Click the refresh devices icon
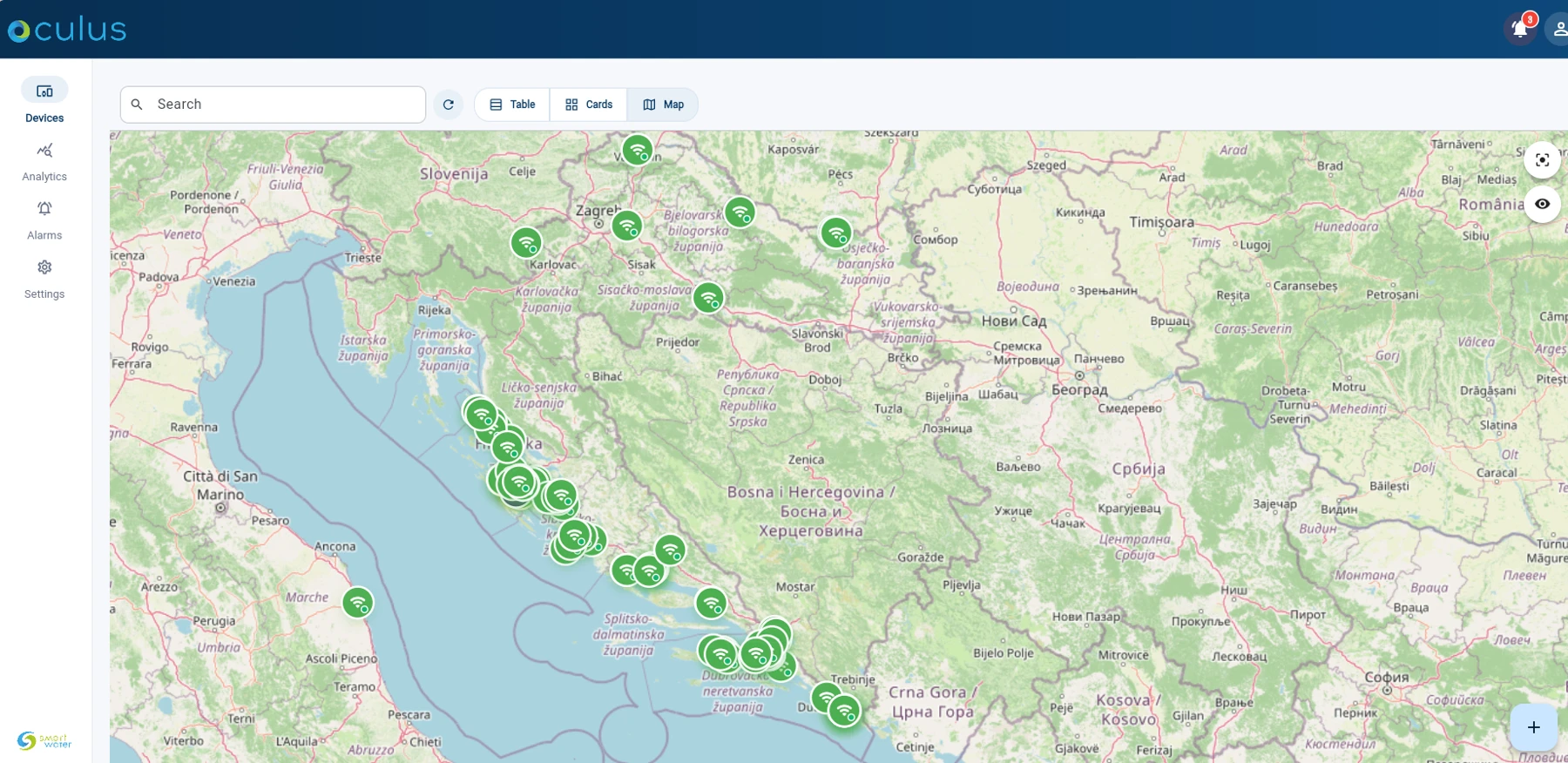The image size is (1568, 763). tap(449, 105)
